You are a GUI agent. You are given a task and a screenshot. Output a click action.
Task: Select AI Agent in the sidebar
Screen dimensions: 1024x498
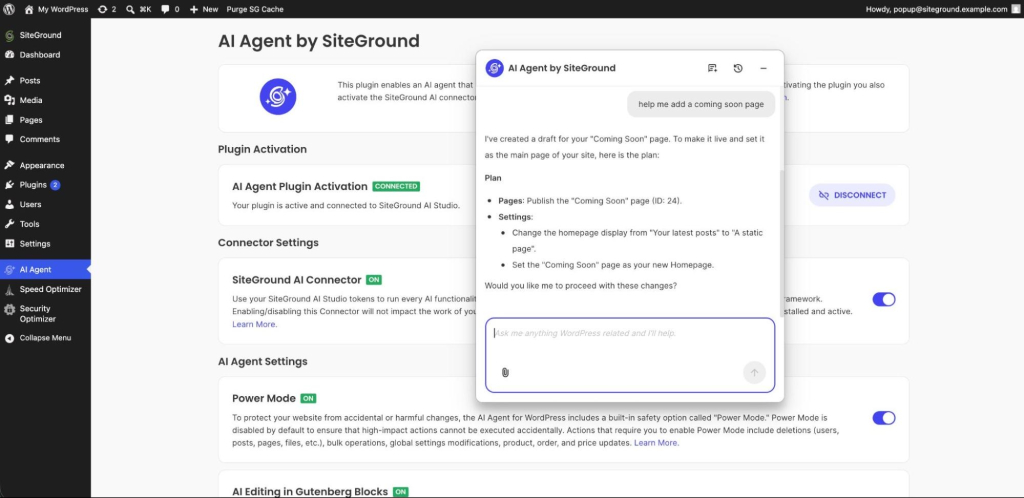coord(45,270)
